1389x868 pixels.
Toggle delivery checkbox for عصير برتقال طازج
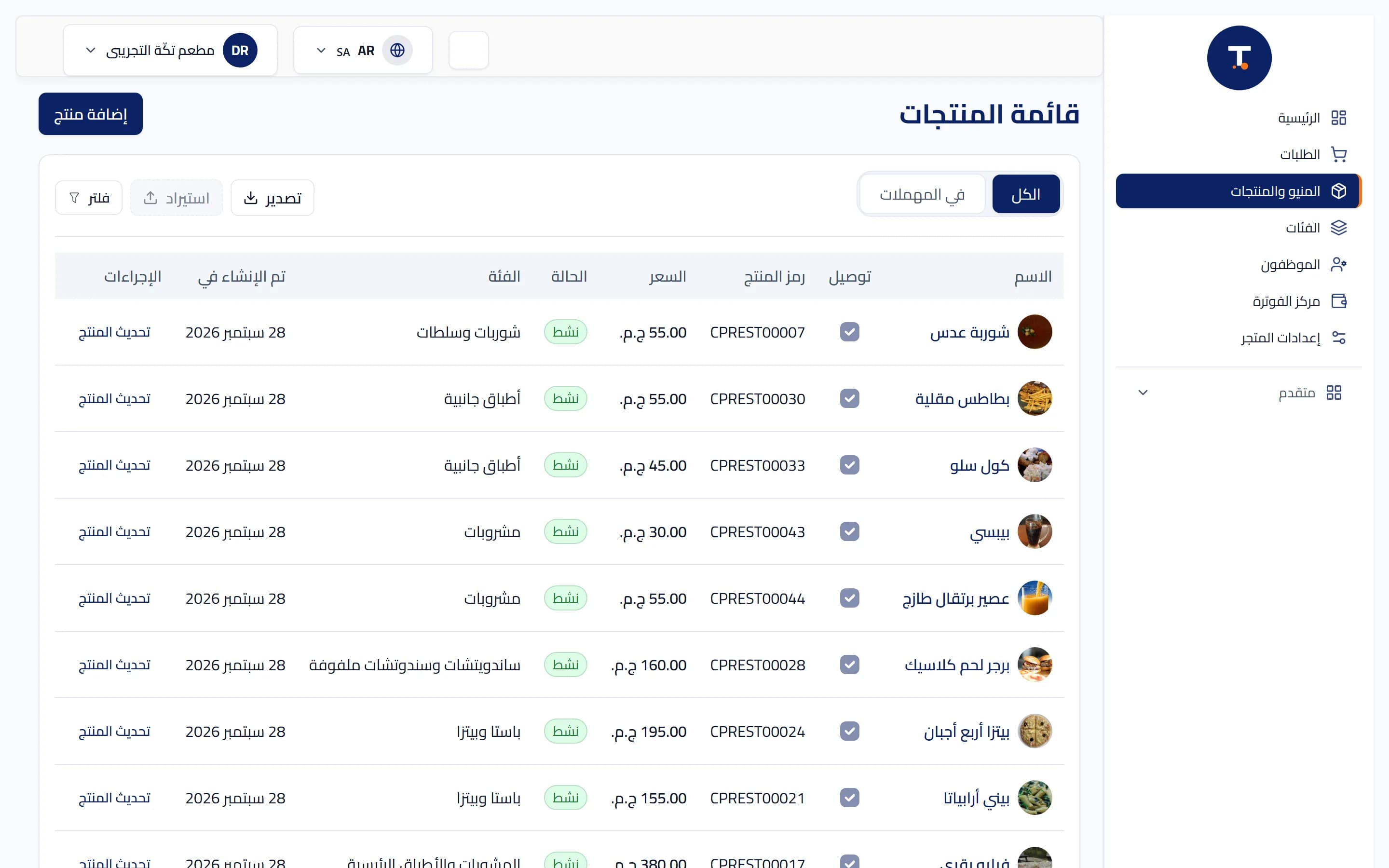click(x=849, y=598)
